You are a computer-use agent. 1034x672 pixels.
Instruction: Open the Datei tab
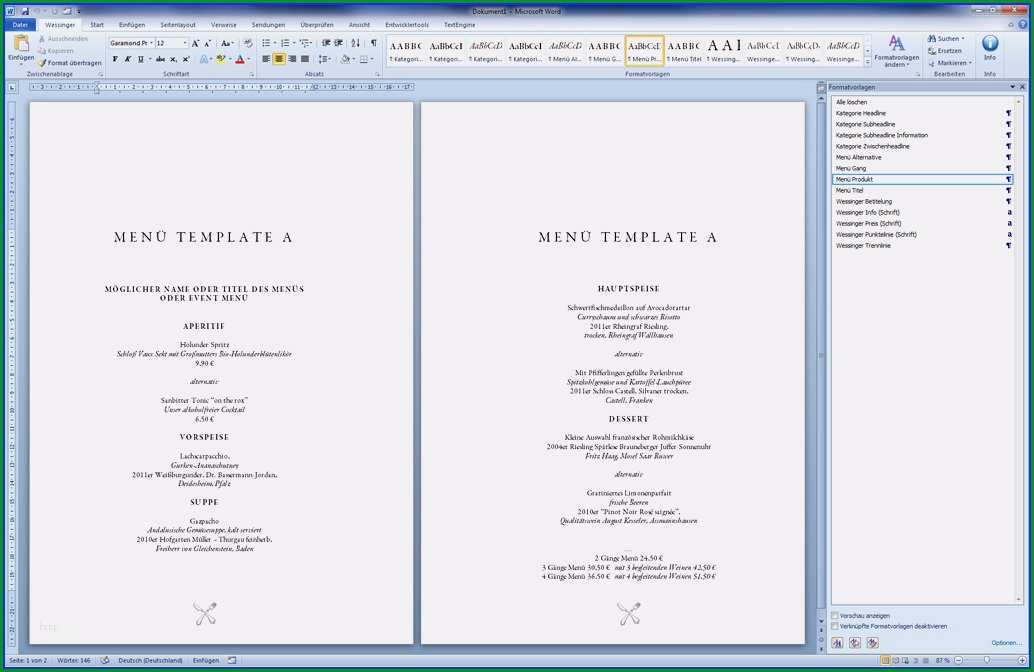click(x=20, y=25)
